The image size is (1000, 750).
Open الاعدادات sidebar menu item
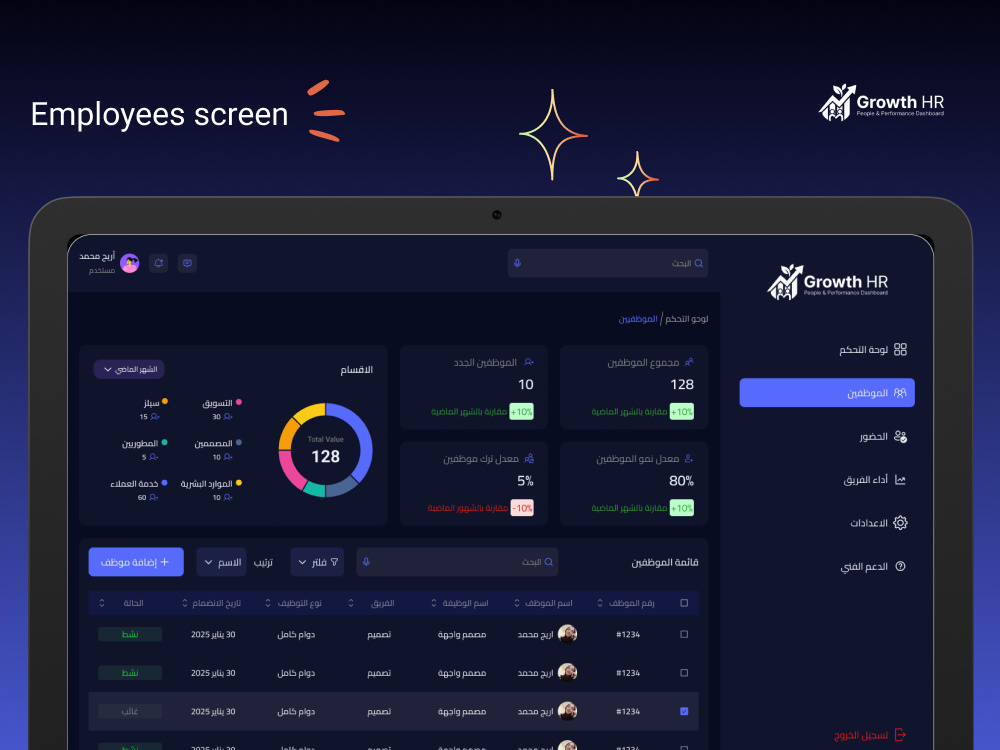[x=827, y=523]
